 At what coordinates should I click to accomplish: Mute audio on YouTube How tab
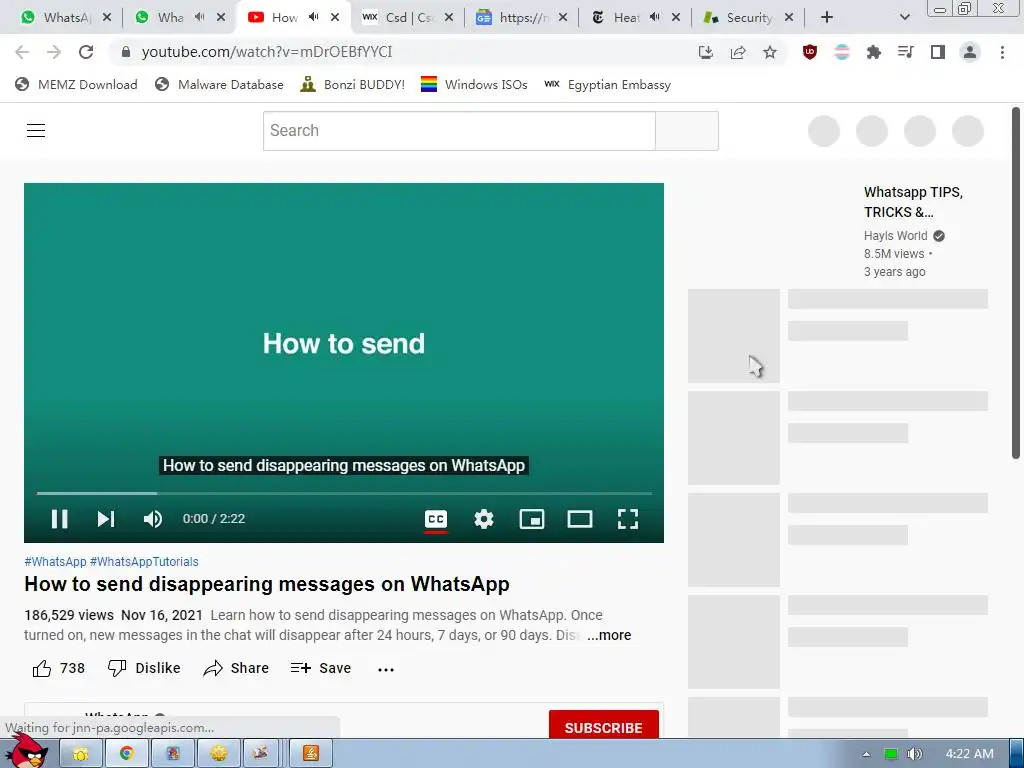(x=313, y=17)
